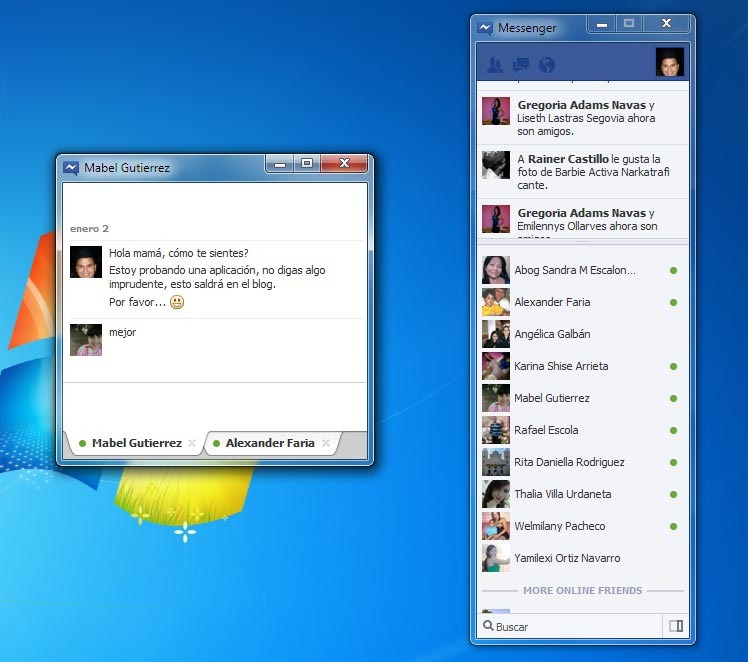748x662 pixels.
Task: Click the 'mejor' reply message text
Action: click(123, 332)
